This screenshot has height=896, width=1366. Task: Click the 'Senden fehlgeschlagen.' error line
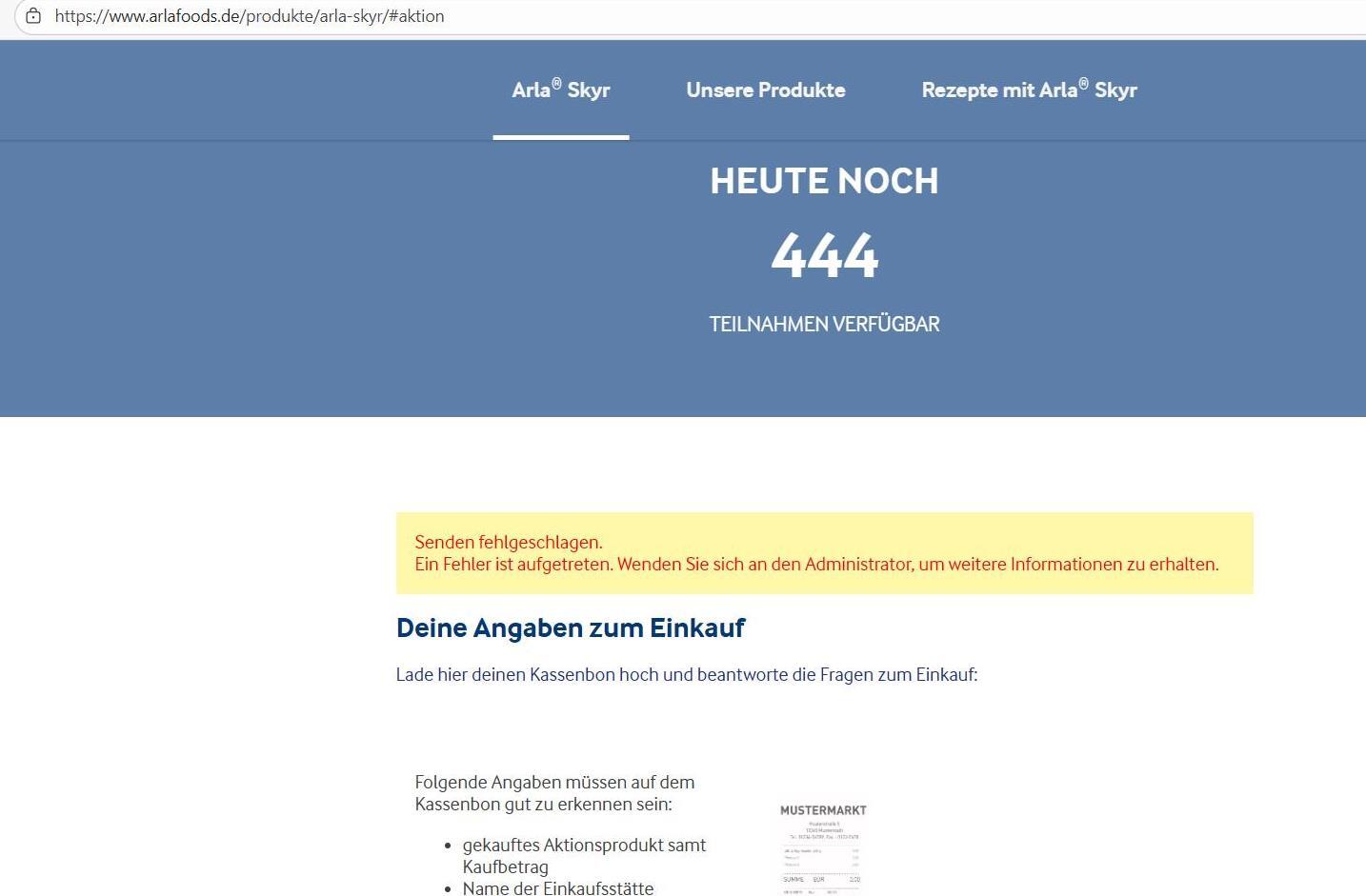coord(509,543)
